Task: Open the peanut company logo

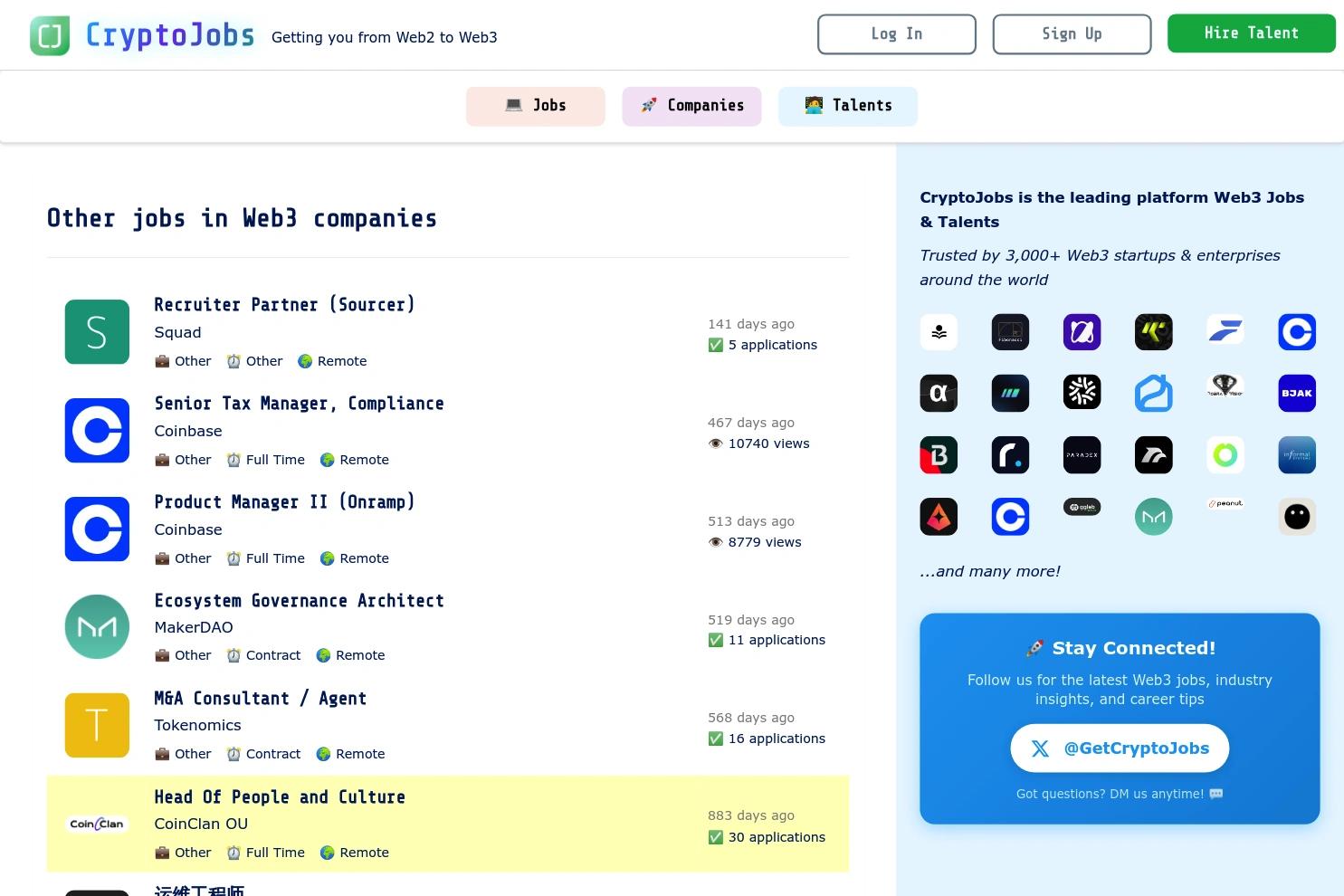Action: click(x=1225, y=503)
